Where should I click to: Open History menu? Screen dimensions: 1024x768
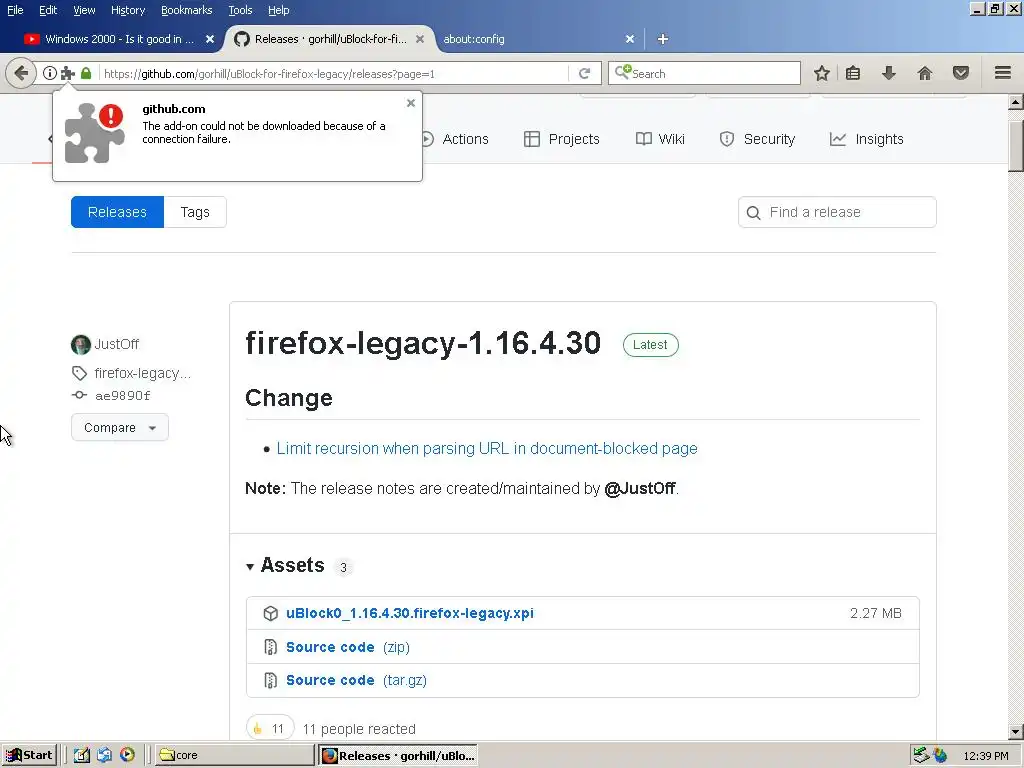(128, 10)
